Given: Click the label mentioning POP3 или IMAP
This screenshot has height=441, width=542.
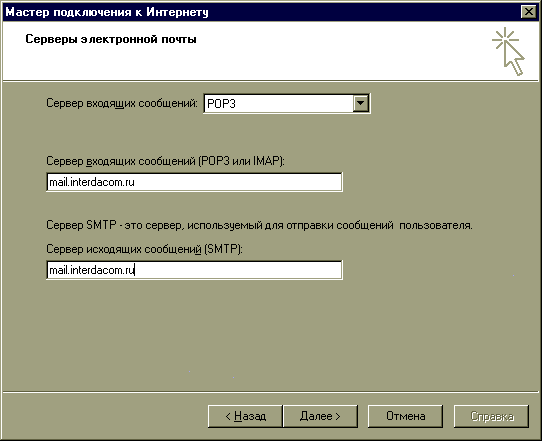Looking at the screenshot, I should (x=165, y=161).
